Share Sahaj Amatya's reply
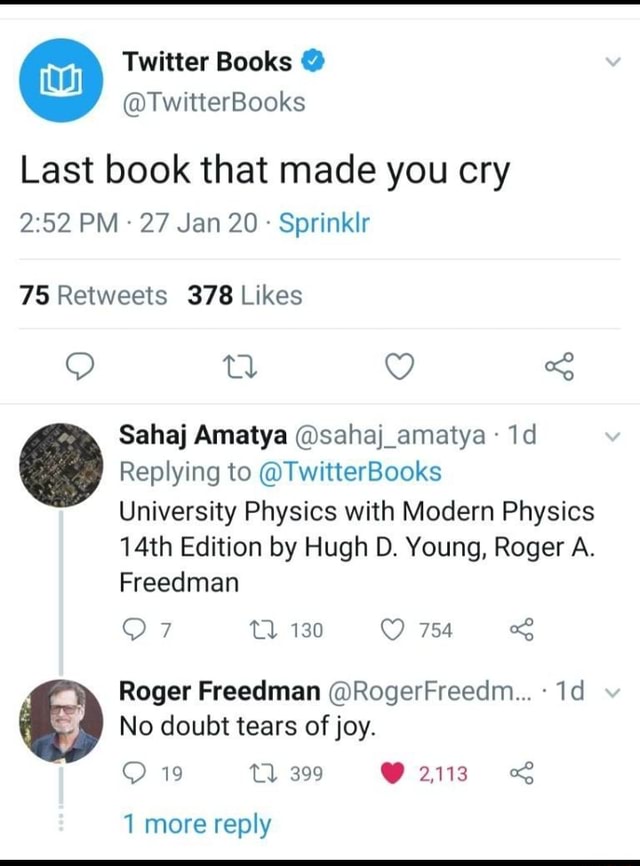 click(x=521, y=630)
